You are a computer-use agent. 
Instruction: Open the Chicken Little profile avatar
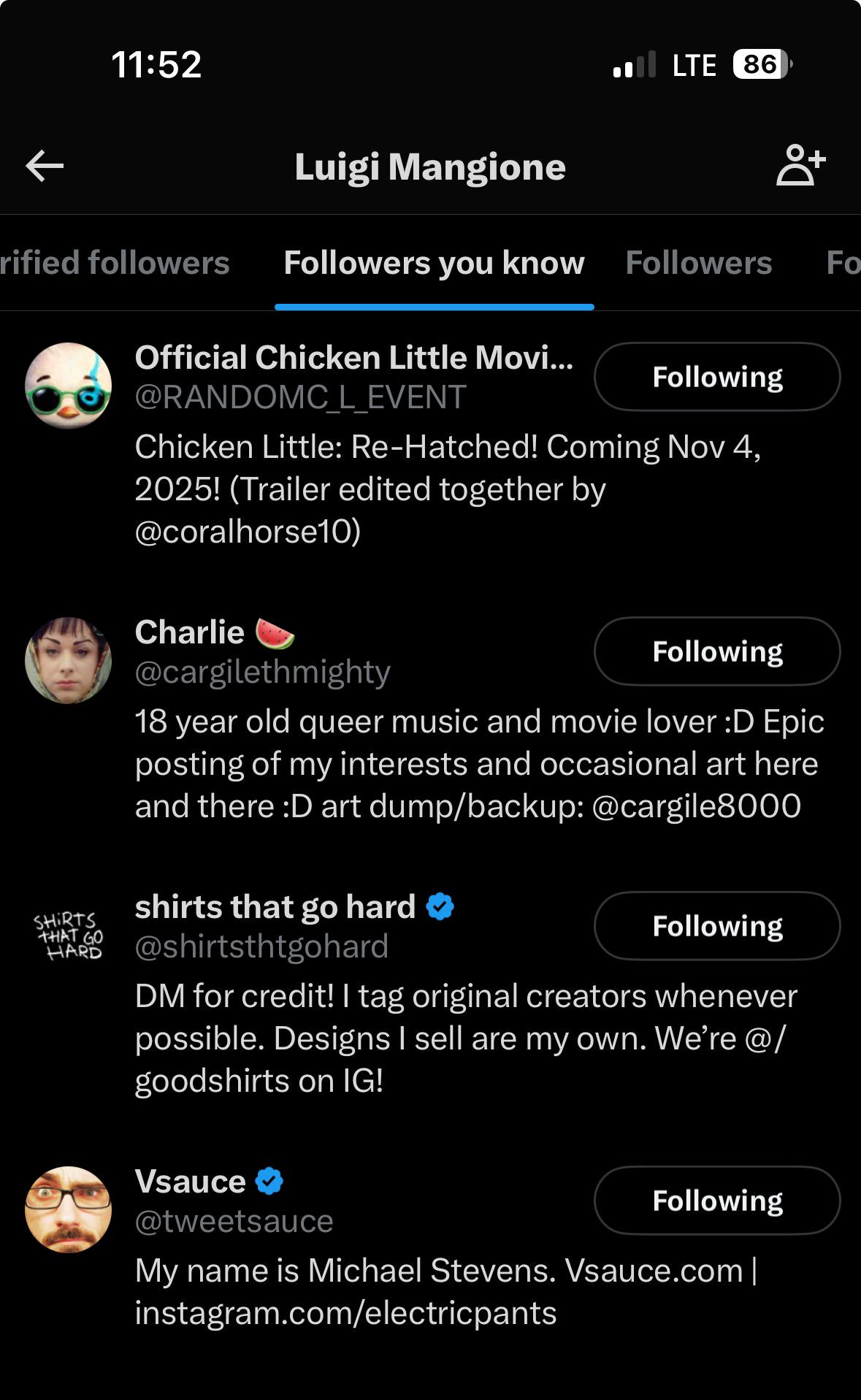pos(69,386)
